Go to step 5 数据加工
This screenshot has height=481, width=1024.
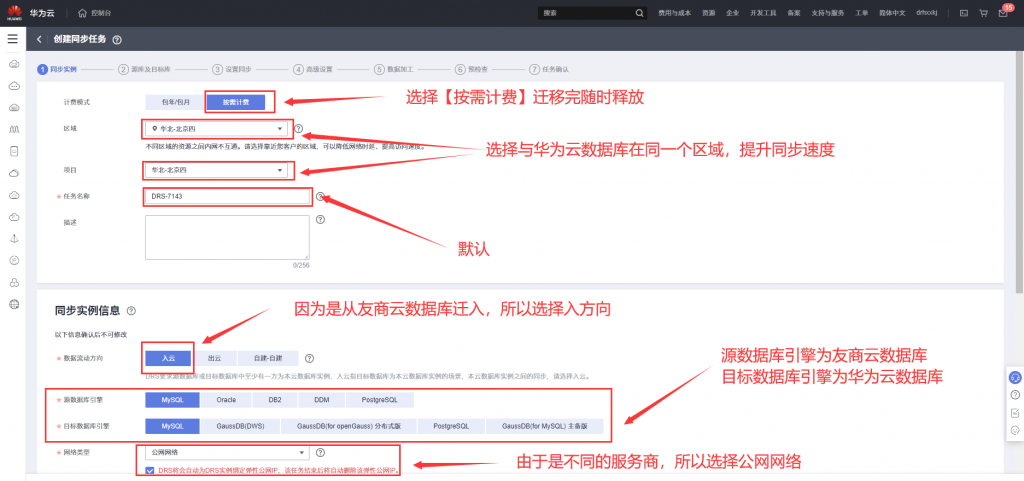click(394, 69)
